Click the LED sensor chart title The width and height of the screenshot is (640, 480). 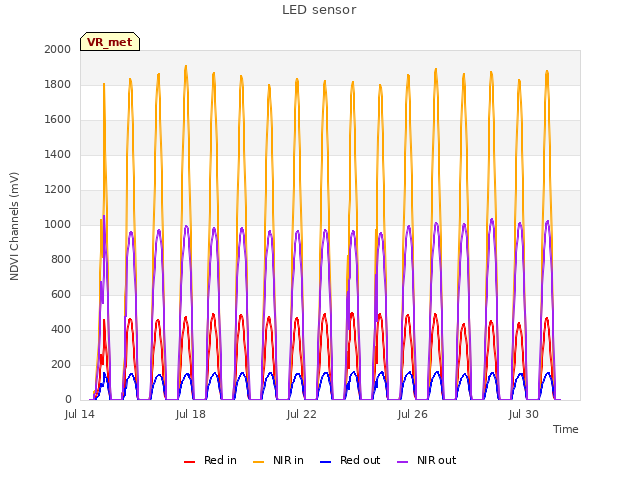click(x=319, y=10)
